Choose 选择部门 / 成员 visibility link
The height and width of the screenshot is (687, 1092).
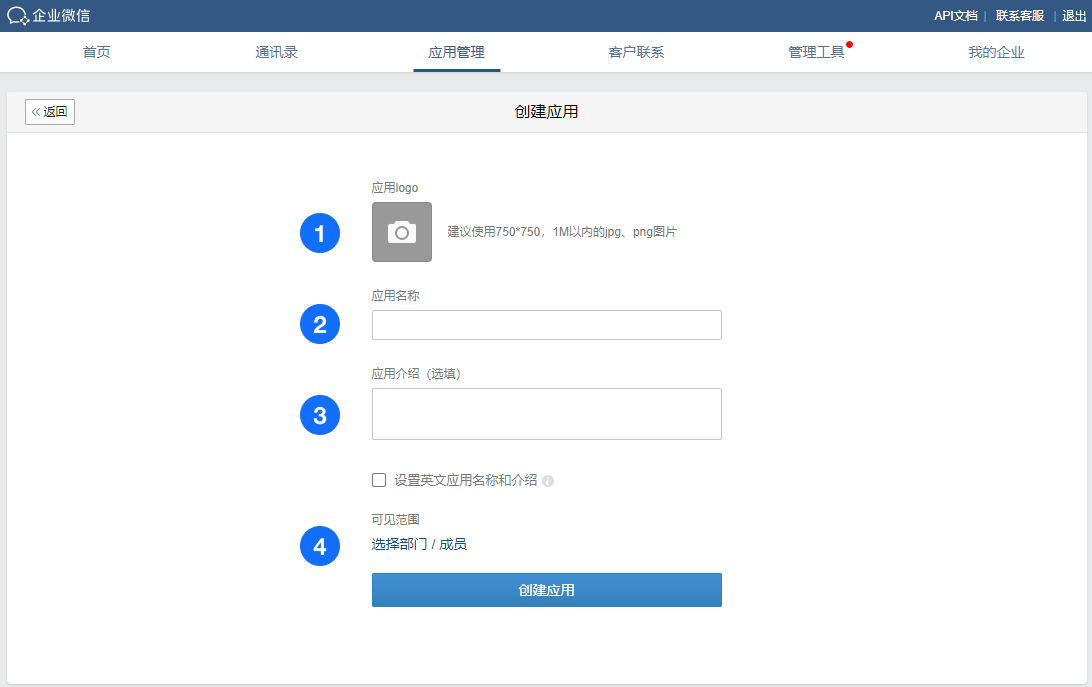tap(419, 544)
